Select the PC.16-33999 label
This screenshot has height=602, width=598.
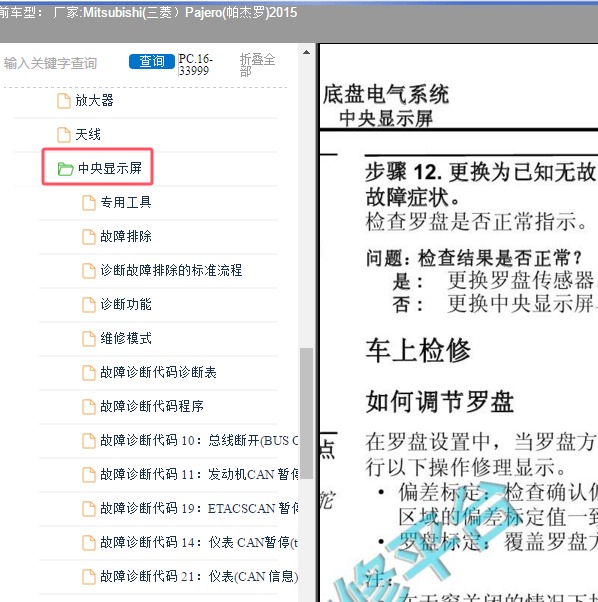[x=195, y=64]
